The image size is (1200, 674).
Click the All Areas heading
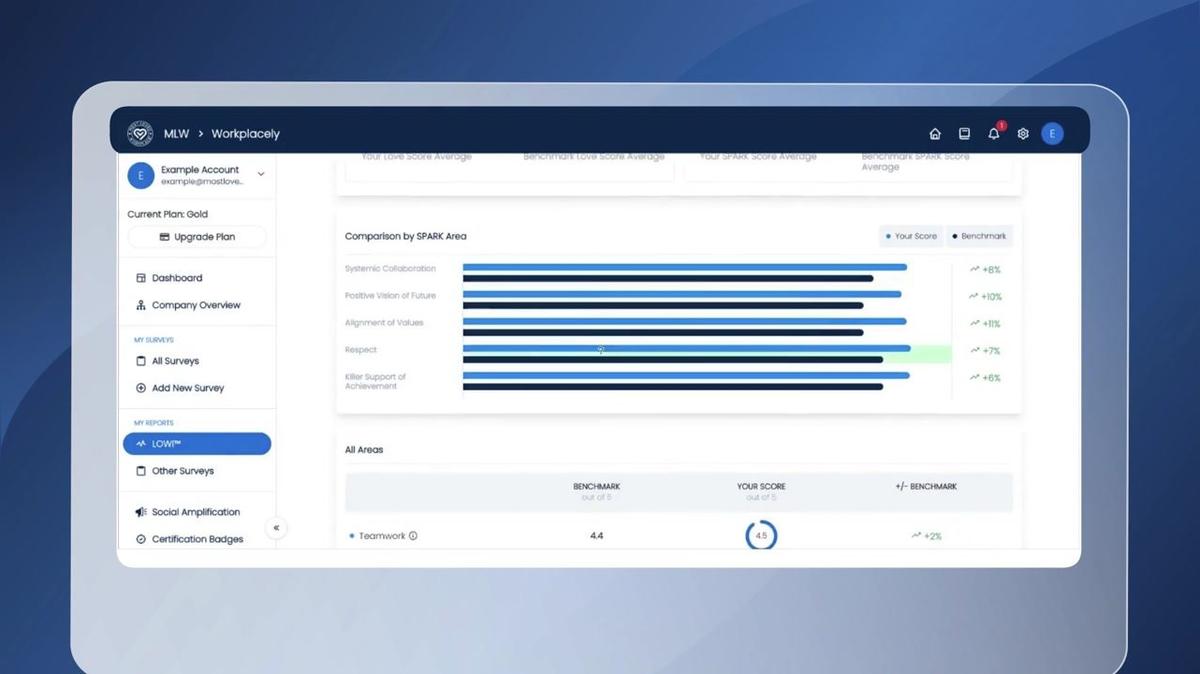pyautogui.click(x=364, y=450)
